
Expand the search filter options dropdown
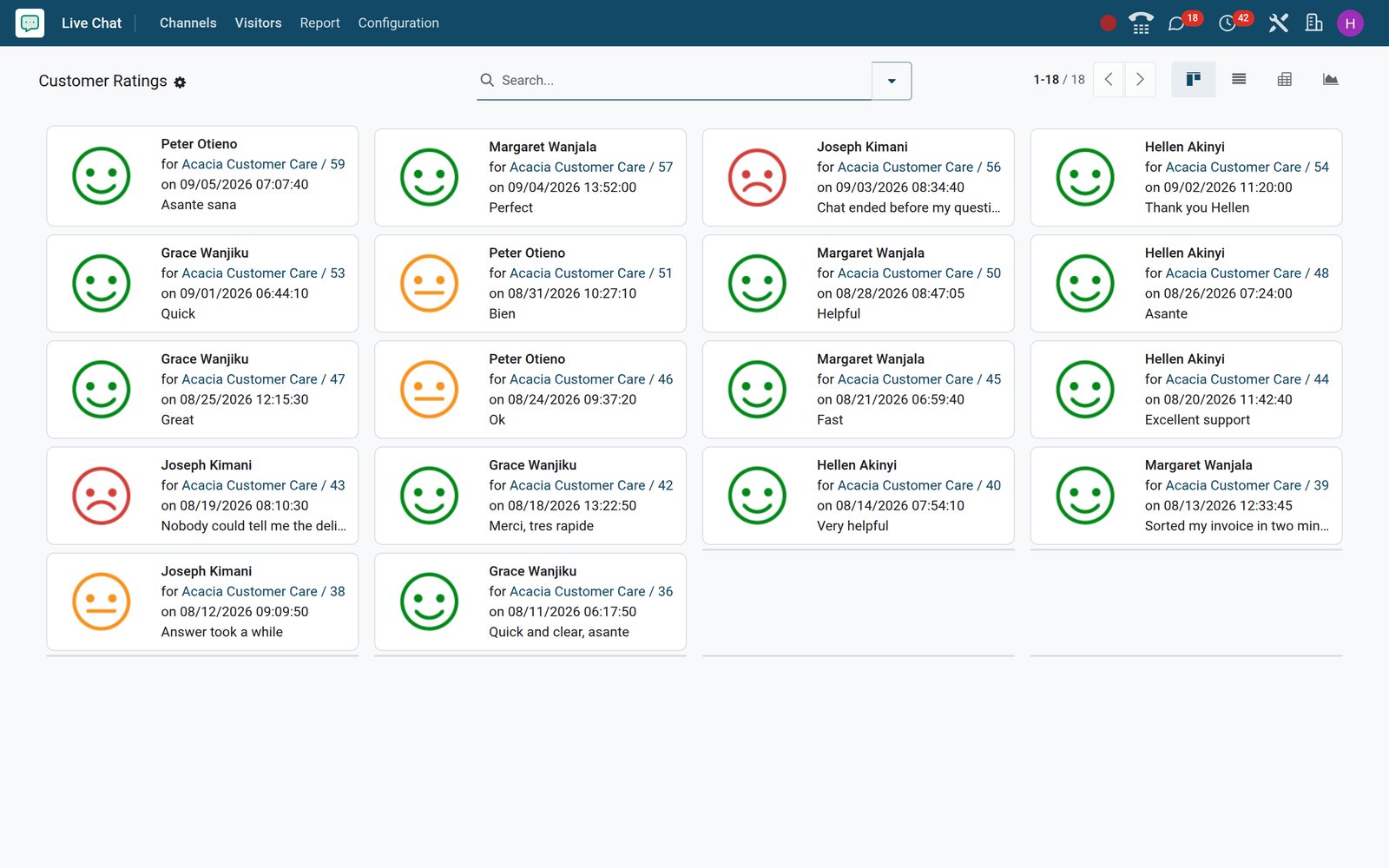pos(892,81)
